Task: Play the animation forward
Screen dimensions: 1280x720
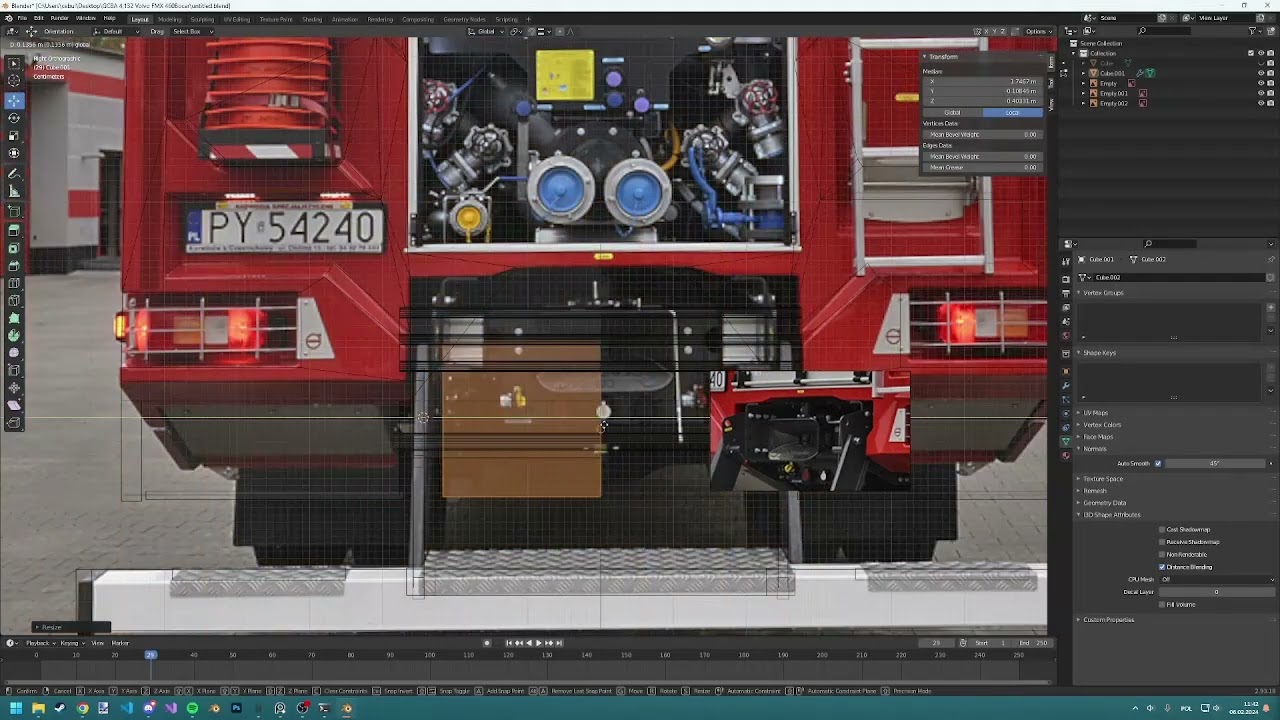Action: click(539, 643)
